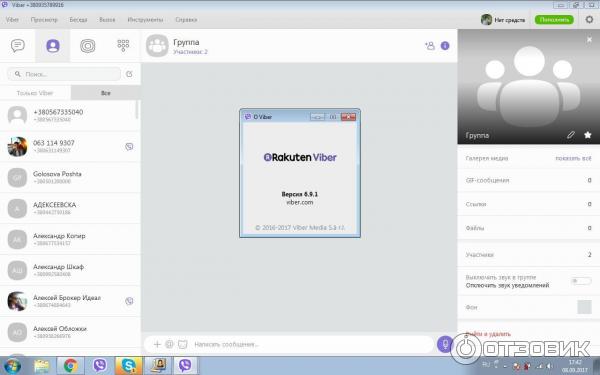The height and width of the screenshot is (375, 600).
Task: Click Viber badge next to 063 114 9307
Action: (129, 146)
